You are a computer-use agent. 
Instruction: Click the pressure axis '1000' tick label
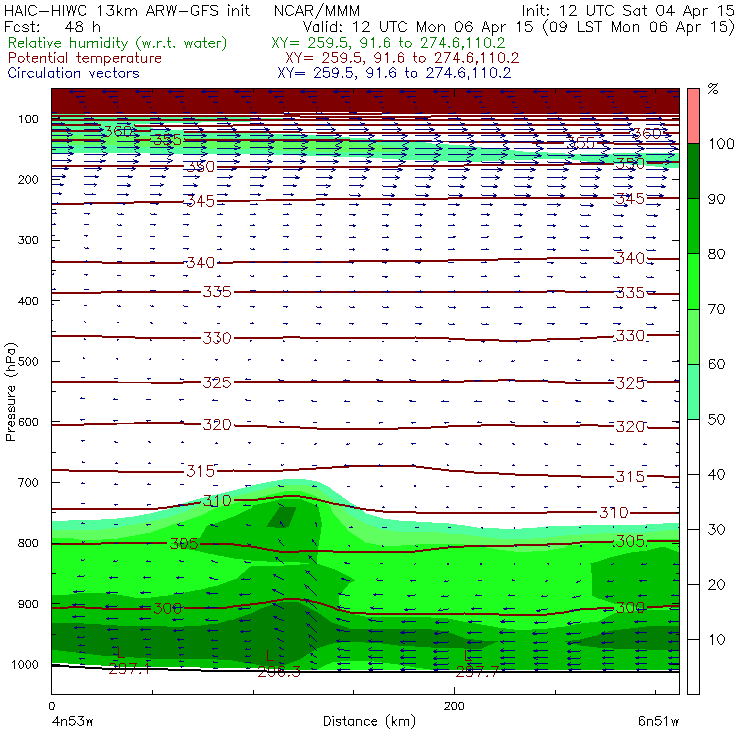point(25,664)
